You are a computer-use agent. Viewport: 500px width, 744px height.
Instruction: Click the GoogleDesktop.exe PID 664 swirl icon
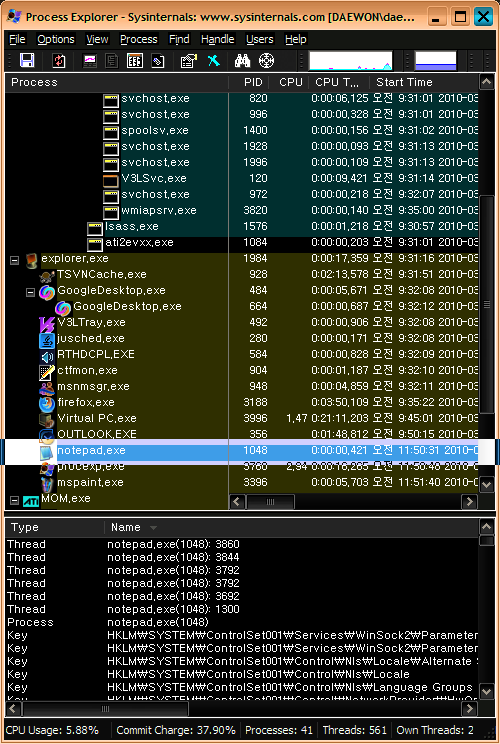click(x=63, y=308)
